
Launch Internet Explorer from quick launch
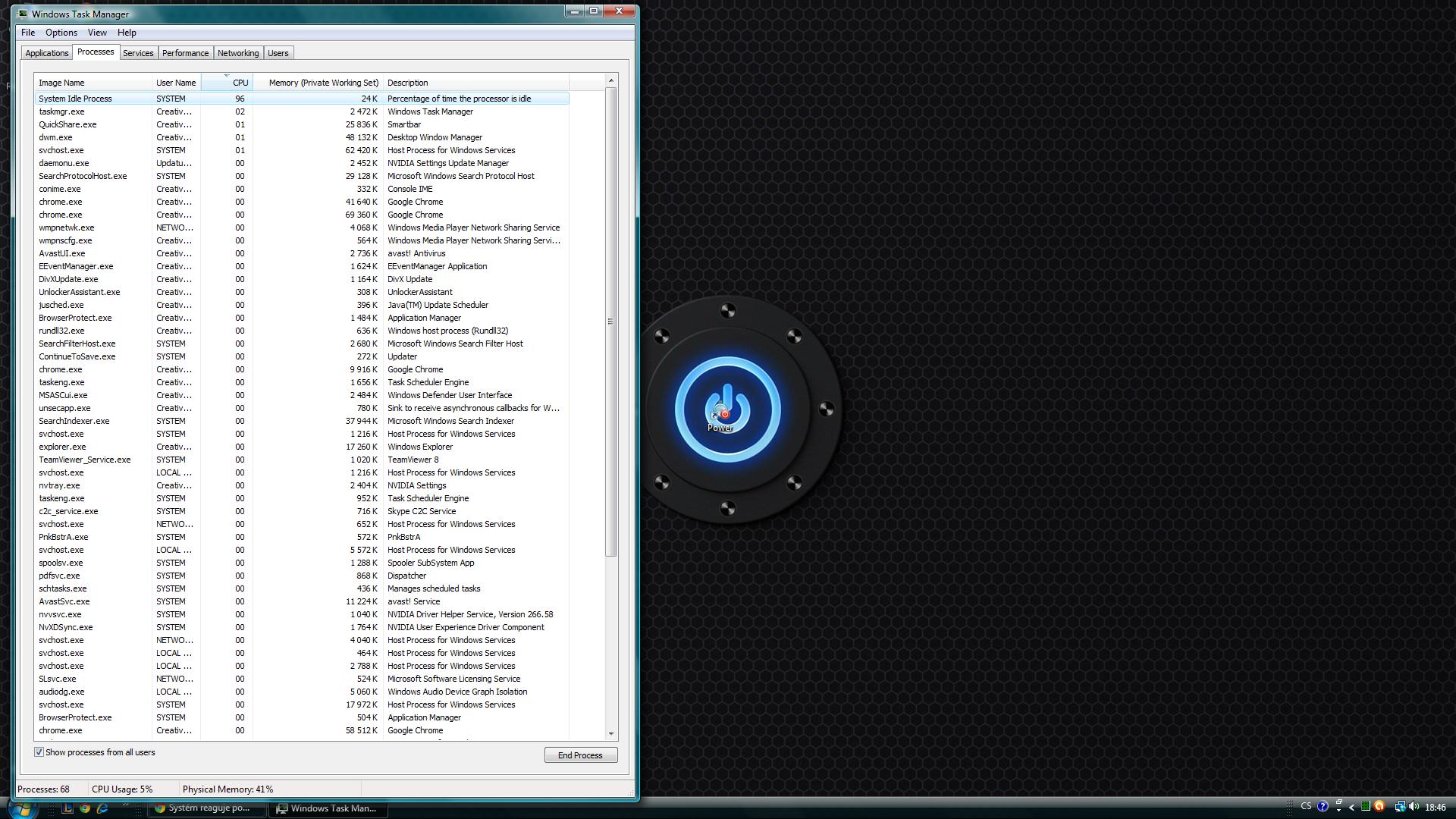tap(102, 808)
